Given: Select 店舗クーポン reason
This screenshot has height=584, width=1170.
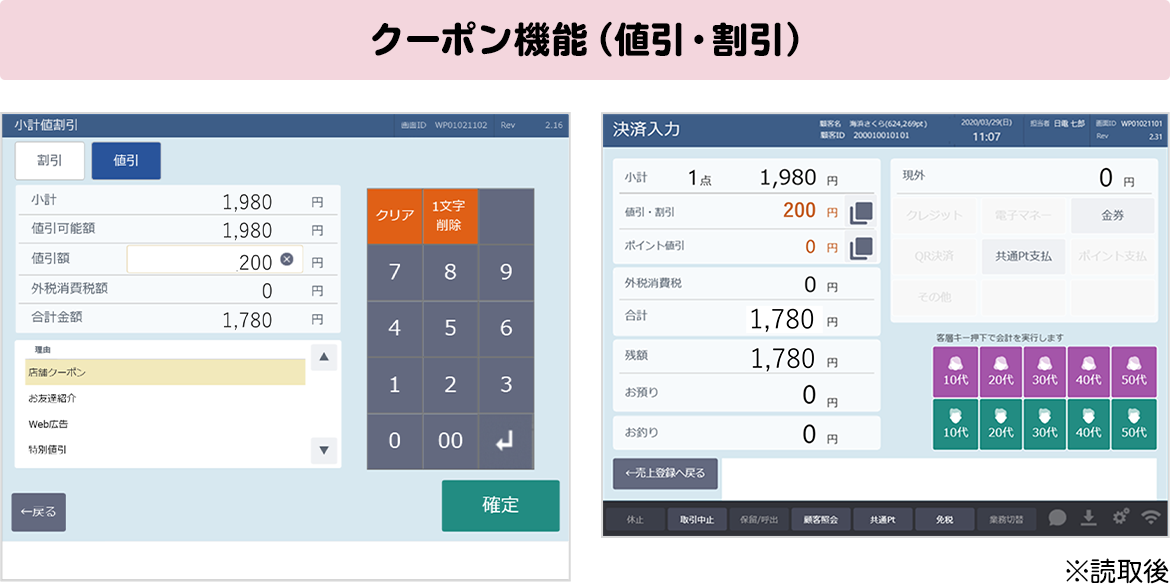Looking at the screenshot, I should pos(165,372).
